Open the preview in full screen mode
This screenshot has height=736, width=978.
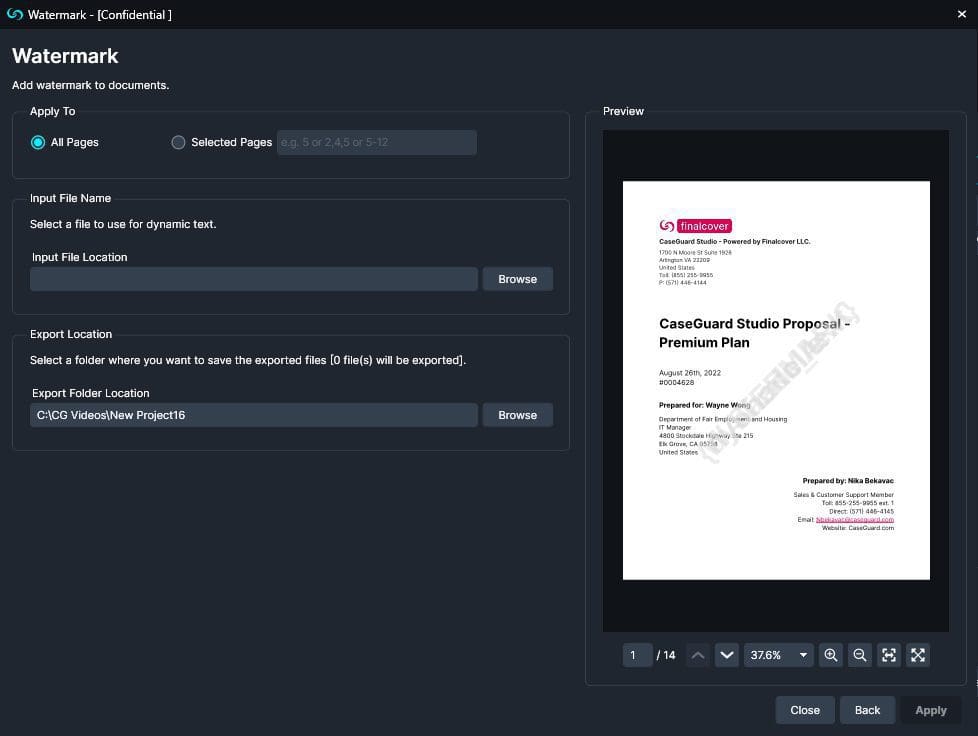(918, 655)
